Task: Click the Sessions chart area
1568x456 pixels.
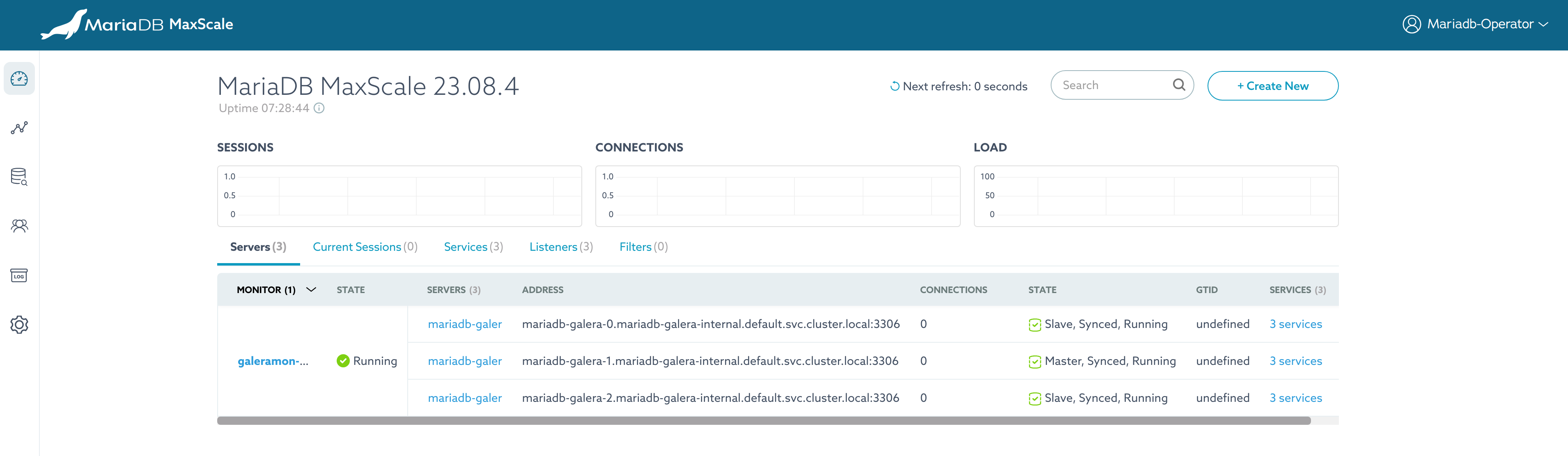Action: pyautogui.click(x=399, y=196)
